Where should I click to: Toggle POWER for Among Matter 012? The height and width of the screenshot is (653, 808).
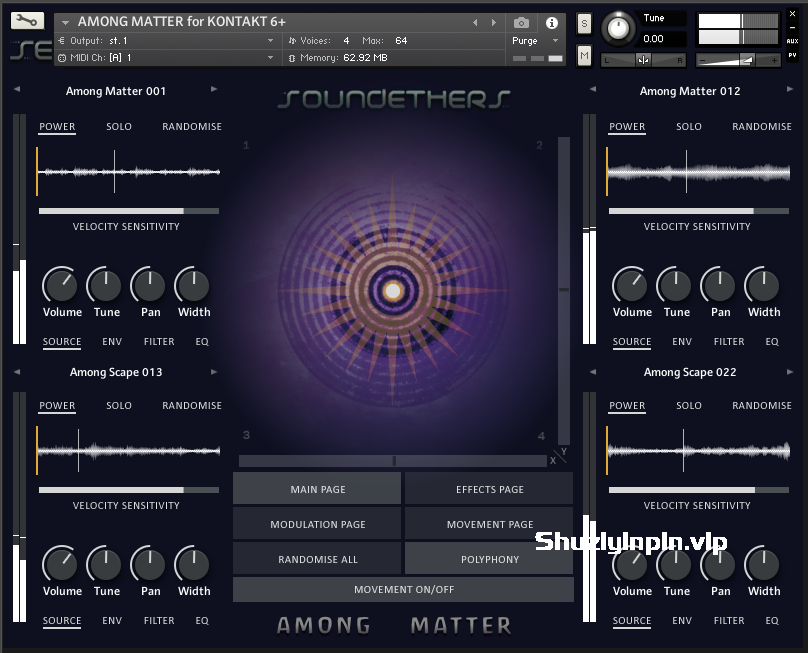[627, 127]
